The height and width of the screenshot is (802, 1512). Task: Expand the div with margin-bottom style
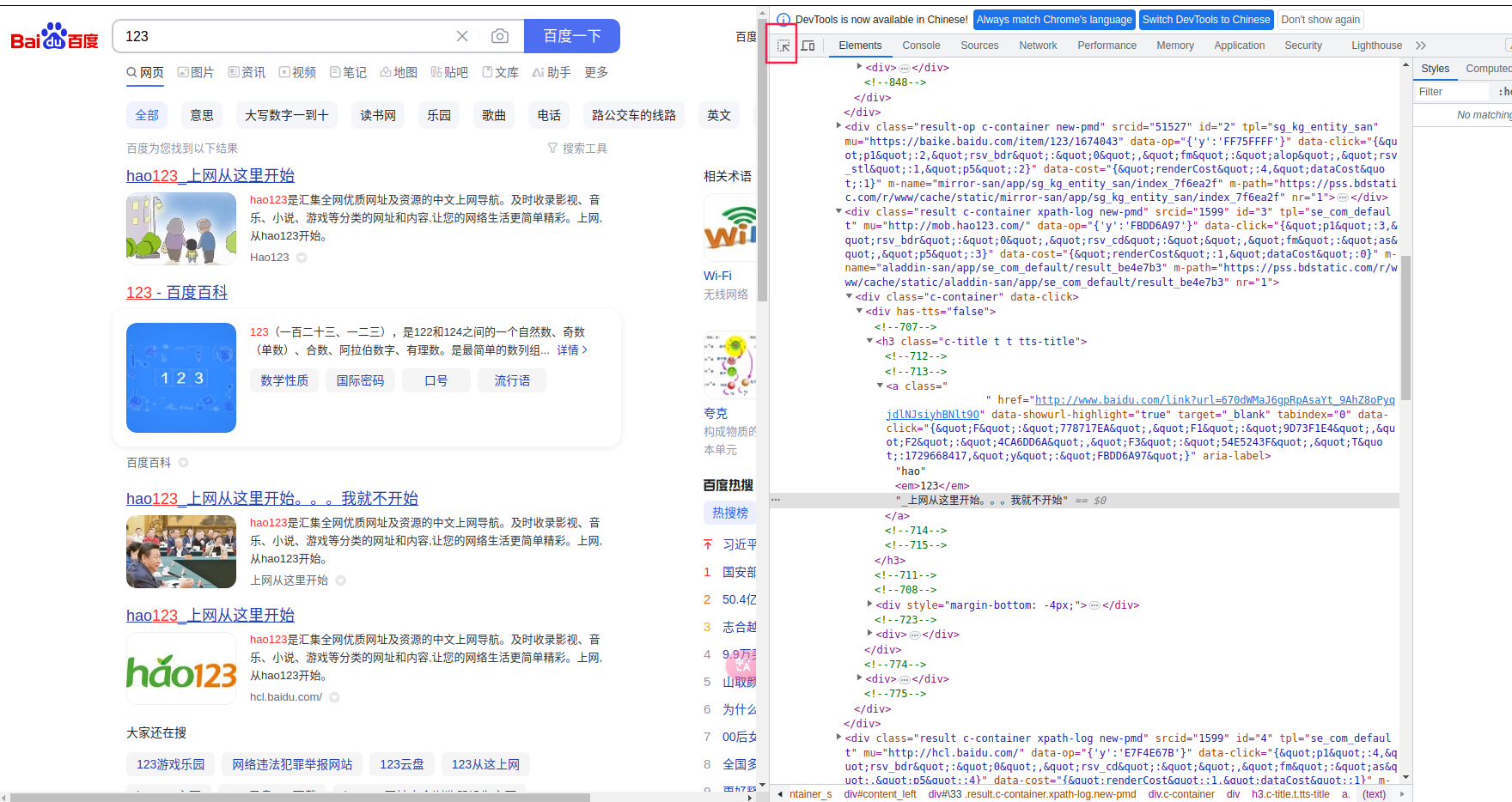(869, 605)
